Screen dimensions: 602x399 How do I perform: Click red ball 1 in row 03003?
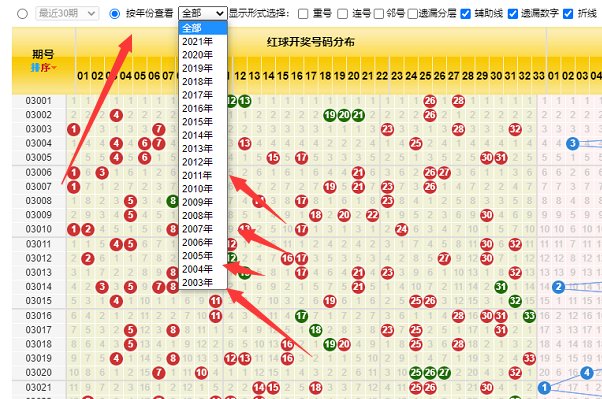click(74, 129)
